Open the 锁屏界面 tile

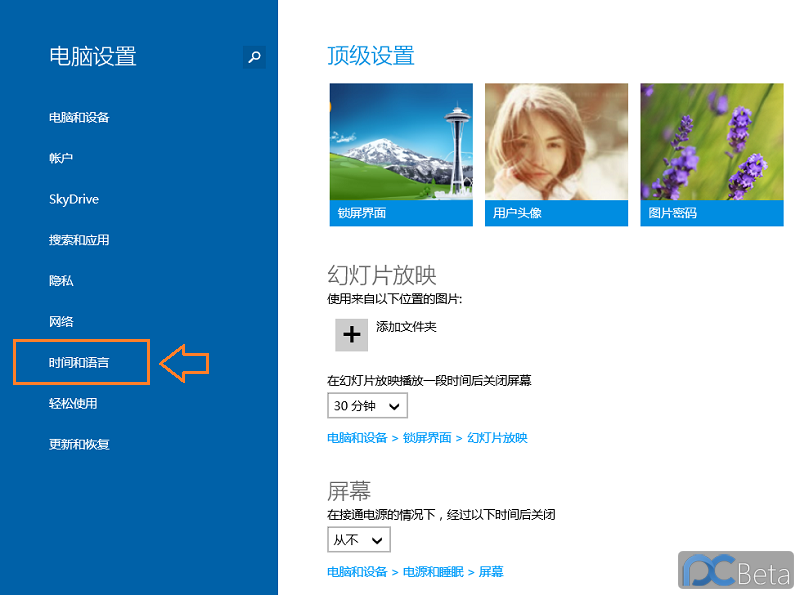coord(401,155)
